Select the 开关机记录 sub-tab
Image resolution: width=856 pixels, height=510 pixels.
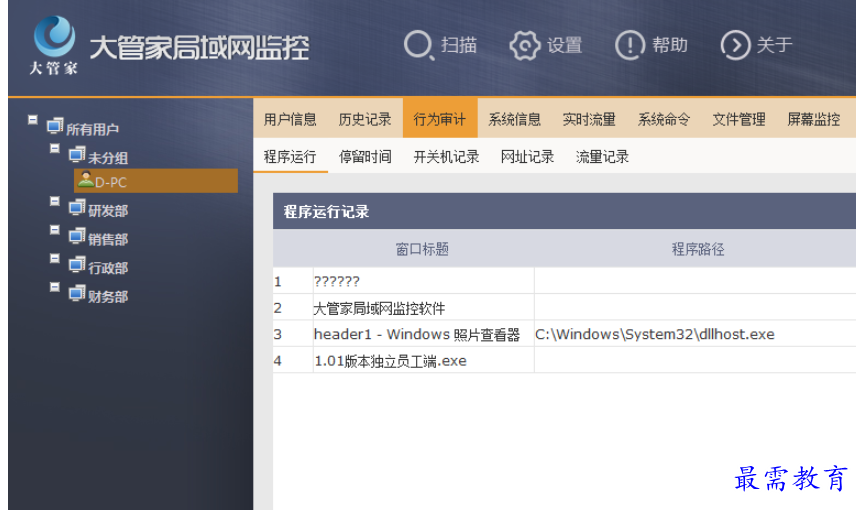coord(447,157)
